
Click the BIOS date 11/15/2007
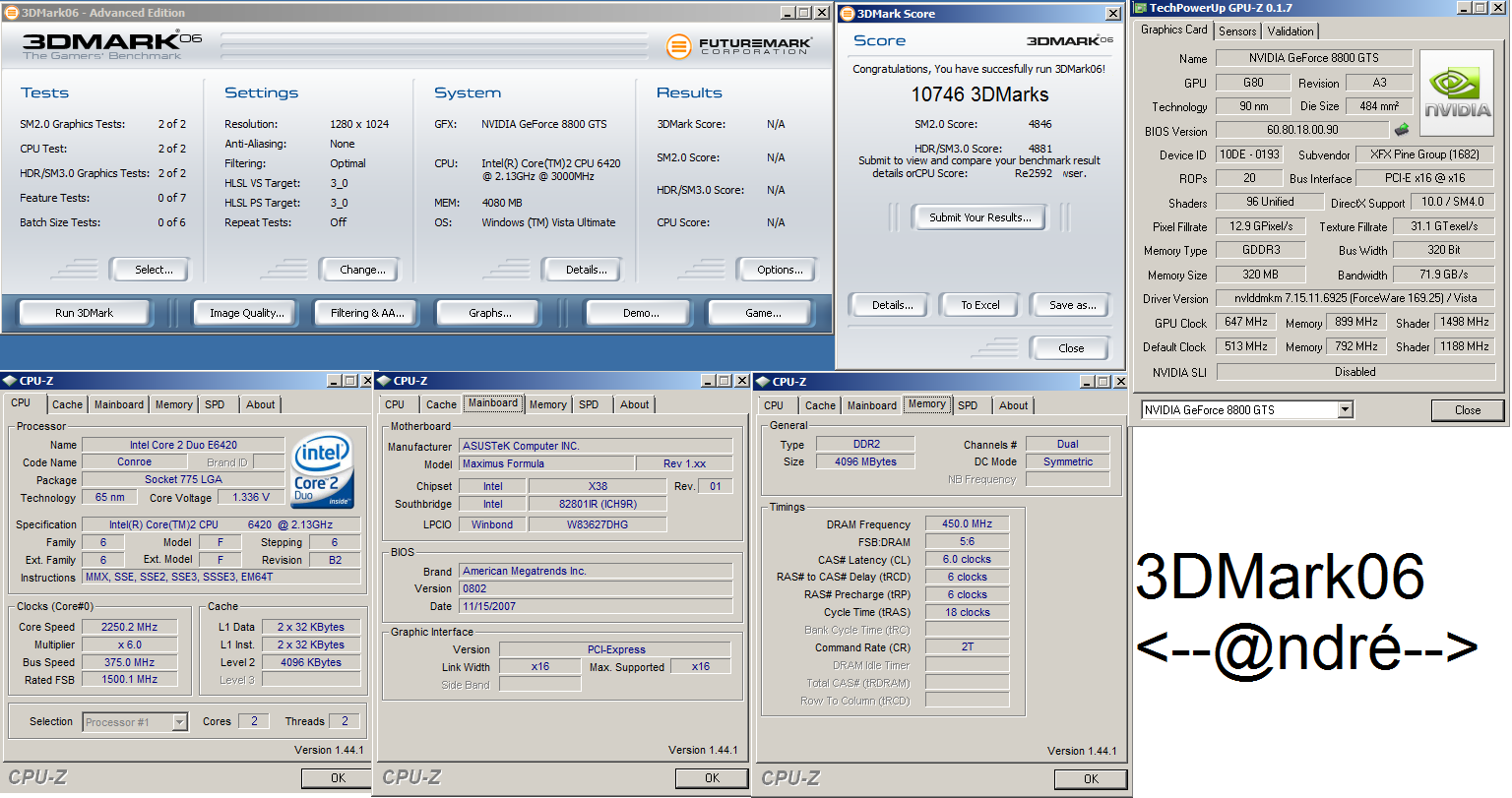point(597,606)
